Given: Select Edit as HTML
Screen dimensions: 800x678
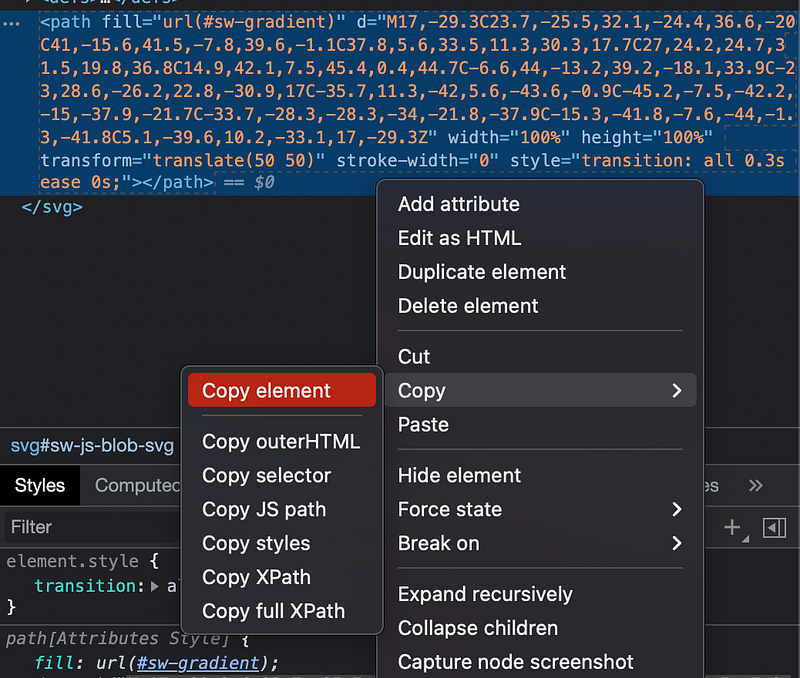Looking at the screenshot, I should coord(540,238).
